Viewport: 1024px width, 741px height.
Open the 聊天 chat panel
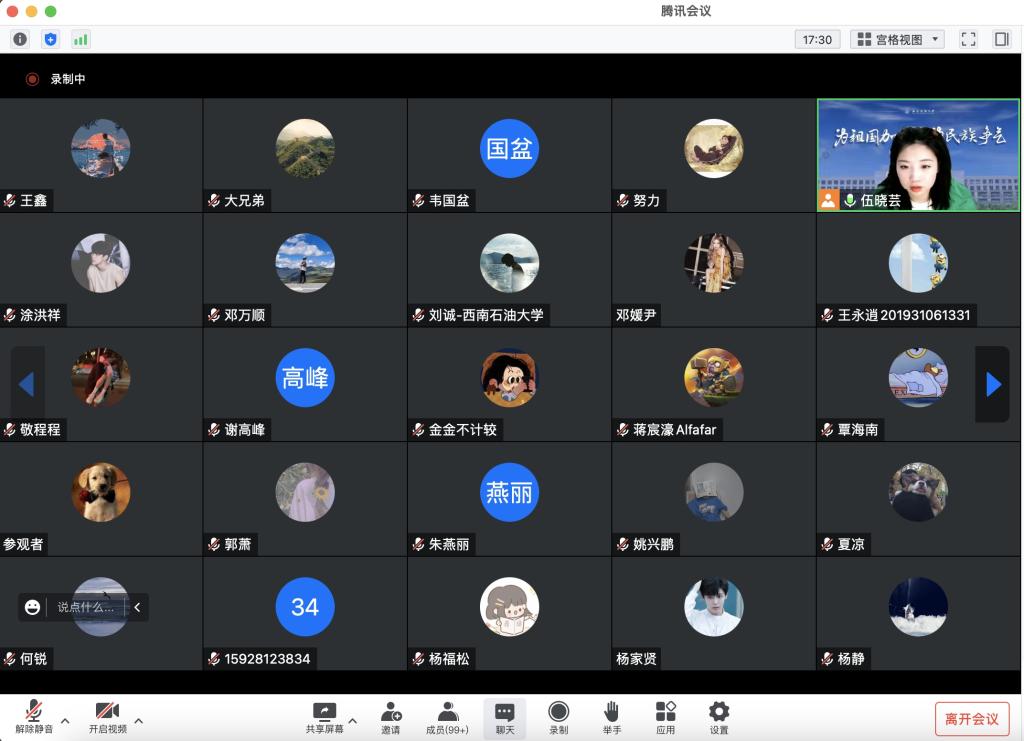pos(504,717)
